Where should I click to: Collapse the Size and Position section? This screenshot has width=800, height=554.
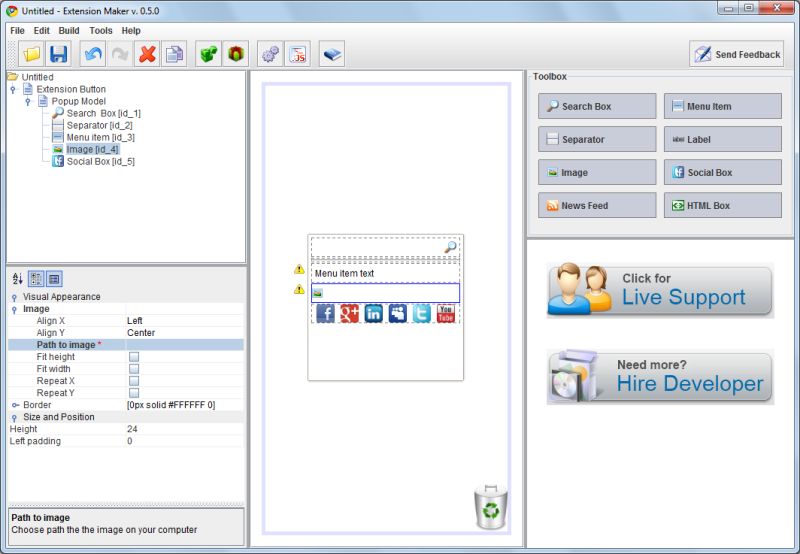tap(14, 417)
